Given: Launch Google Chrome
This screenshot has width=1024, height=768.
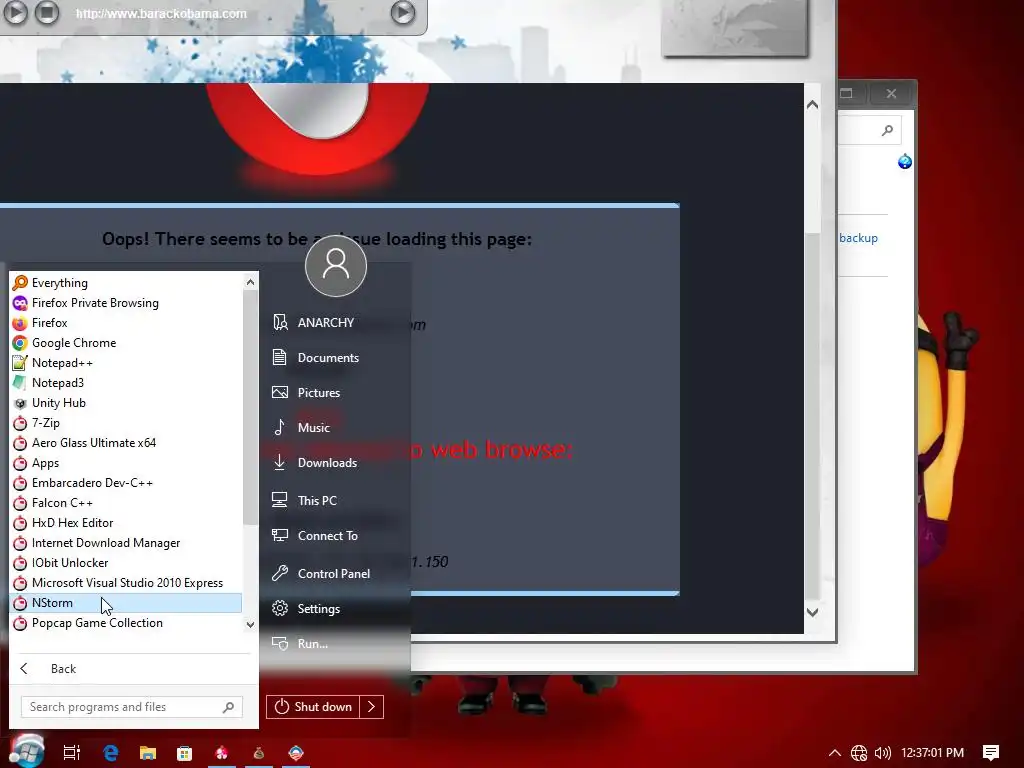Looking at the screenshot, I should point(125,343).
